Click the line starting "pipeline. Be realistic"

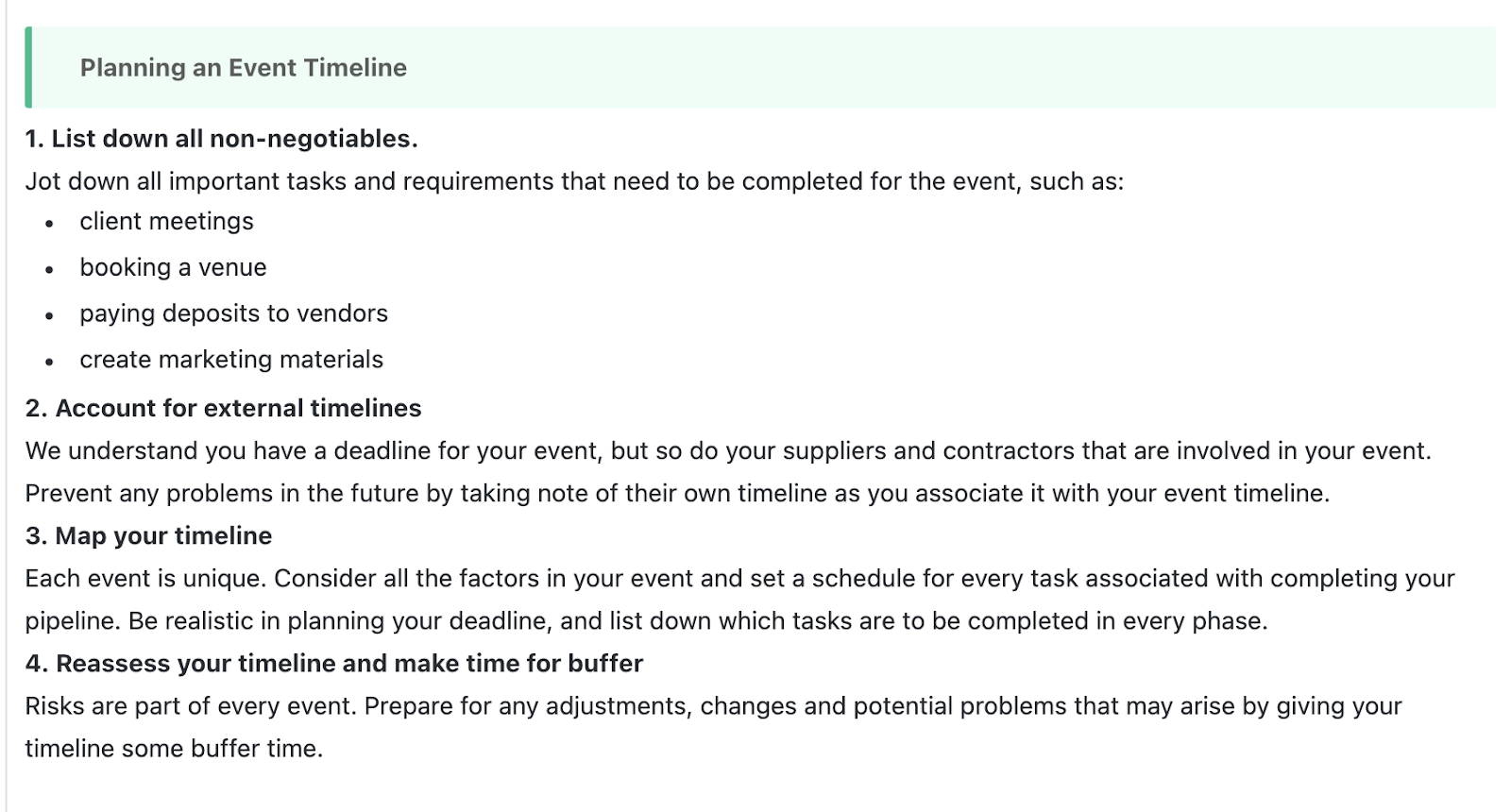pos(645,621)
